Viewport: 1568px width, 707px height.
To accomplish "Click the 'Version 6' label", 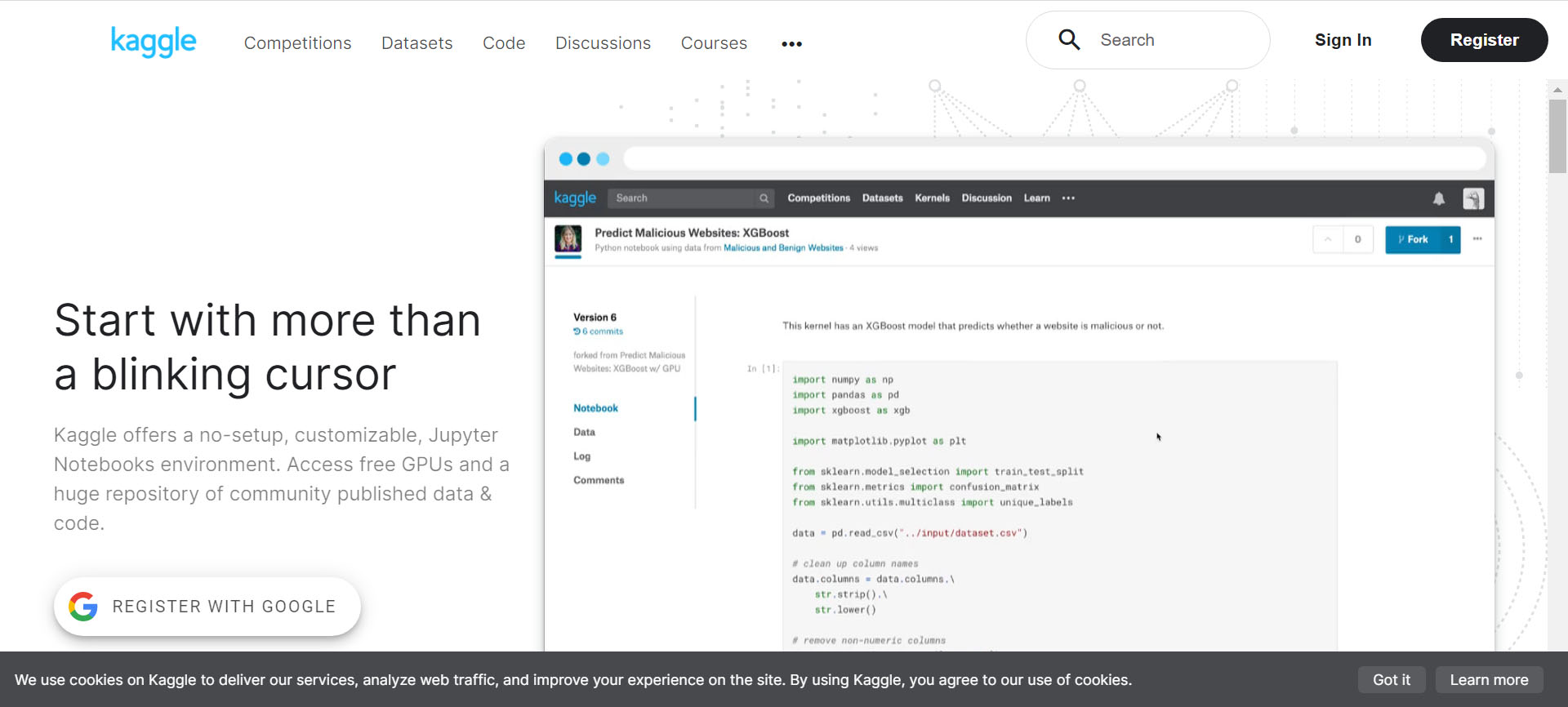I will click(595, 318).
